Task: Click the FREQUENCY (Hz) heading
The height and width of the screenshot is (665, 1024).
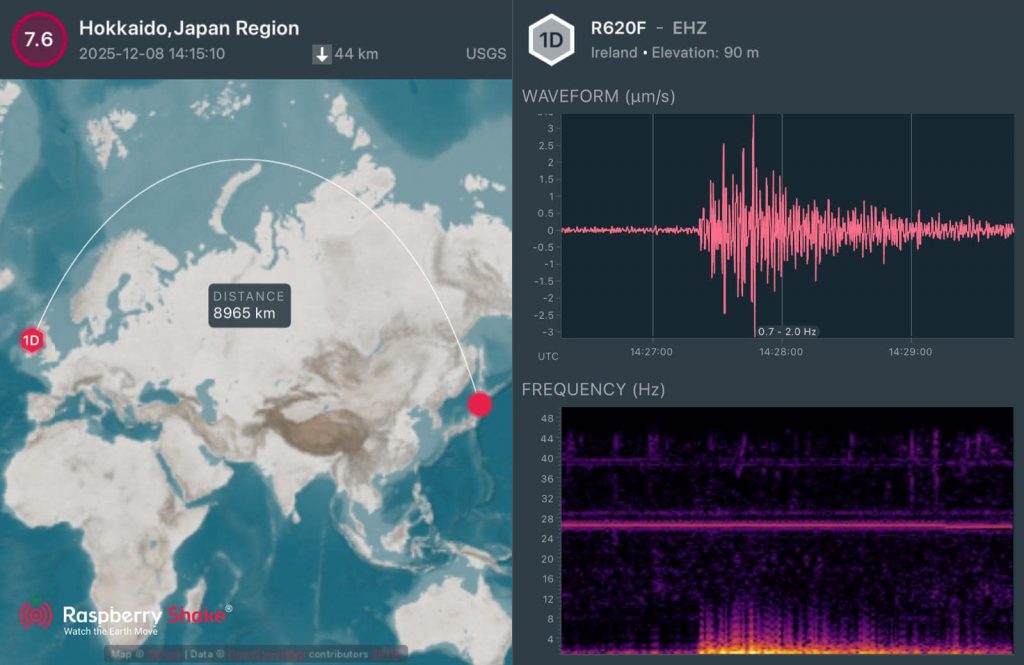Action: click(593, 389)
